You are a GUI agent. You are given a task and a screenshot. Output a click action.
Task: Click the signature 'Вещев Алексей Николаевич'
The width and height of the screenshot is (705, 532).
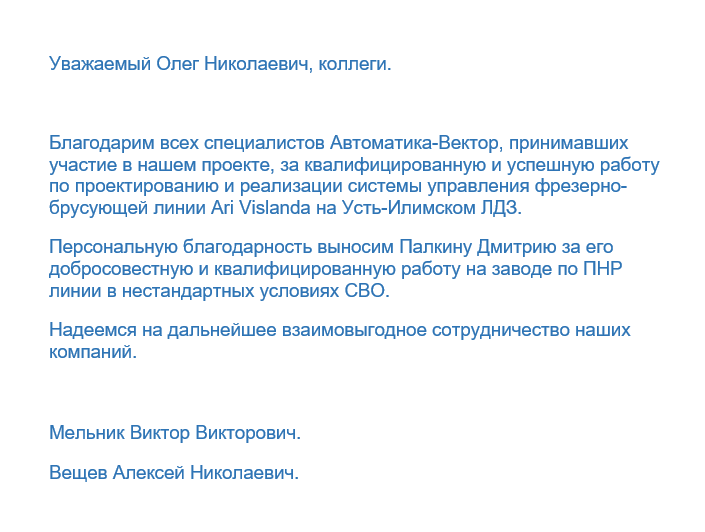pos(172,473)
